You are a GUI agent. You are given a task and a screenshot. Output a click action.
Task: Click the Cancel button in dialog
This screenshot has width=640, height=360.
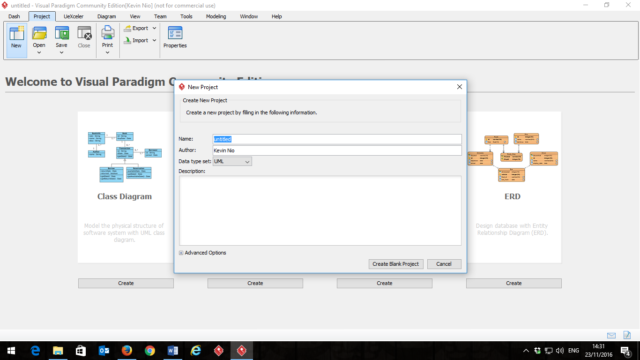click(x=444, y=264)
